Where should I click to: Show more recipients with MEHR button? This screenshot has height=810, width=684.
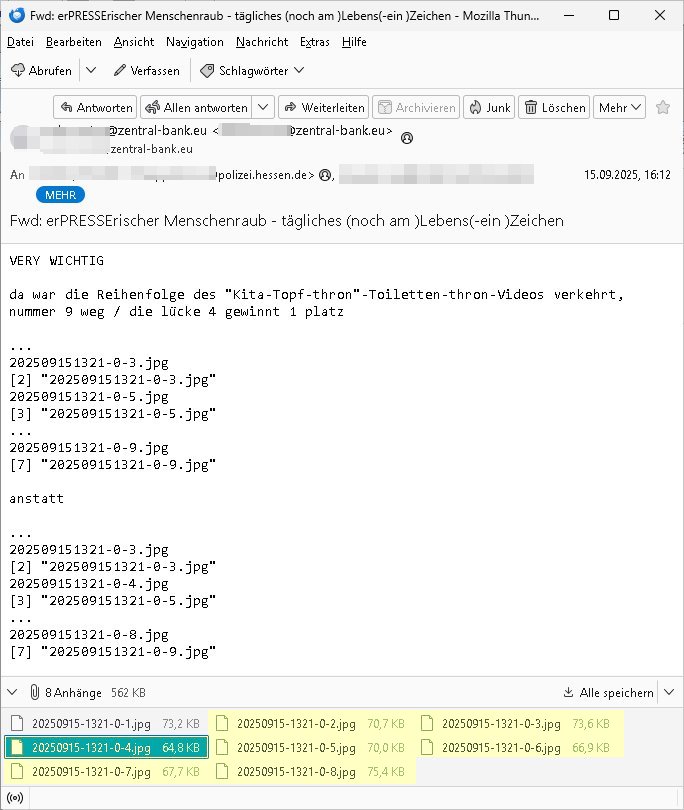[60, 194]
